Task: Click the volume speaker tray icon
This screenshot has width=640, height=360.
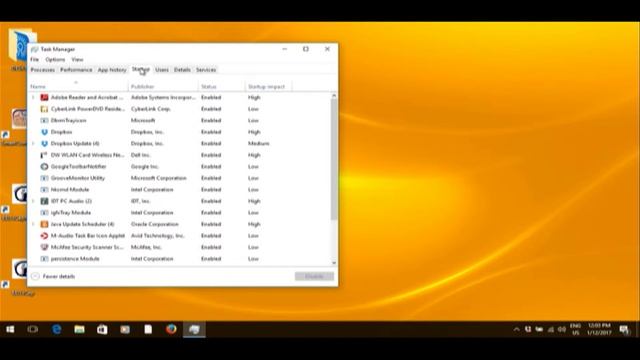Action: point(562,329)
